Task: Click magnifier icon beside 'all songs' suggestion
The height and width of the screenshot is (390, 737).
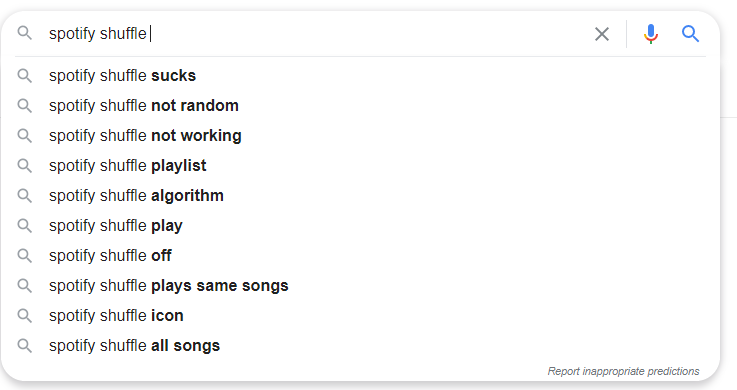Action: click(x=24, y=346)
